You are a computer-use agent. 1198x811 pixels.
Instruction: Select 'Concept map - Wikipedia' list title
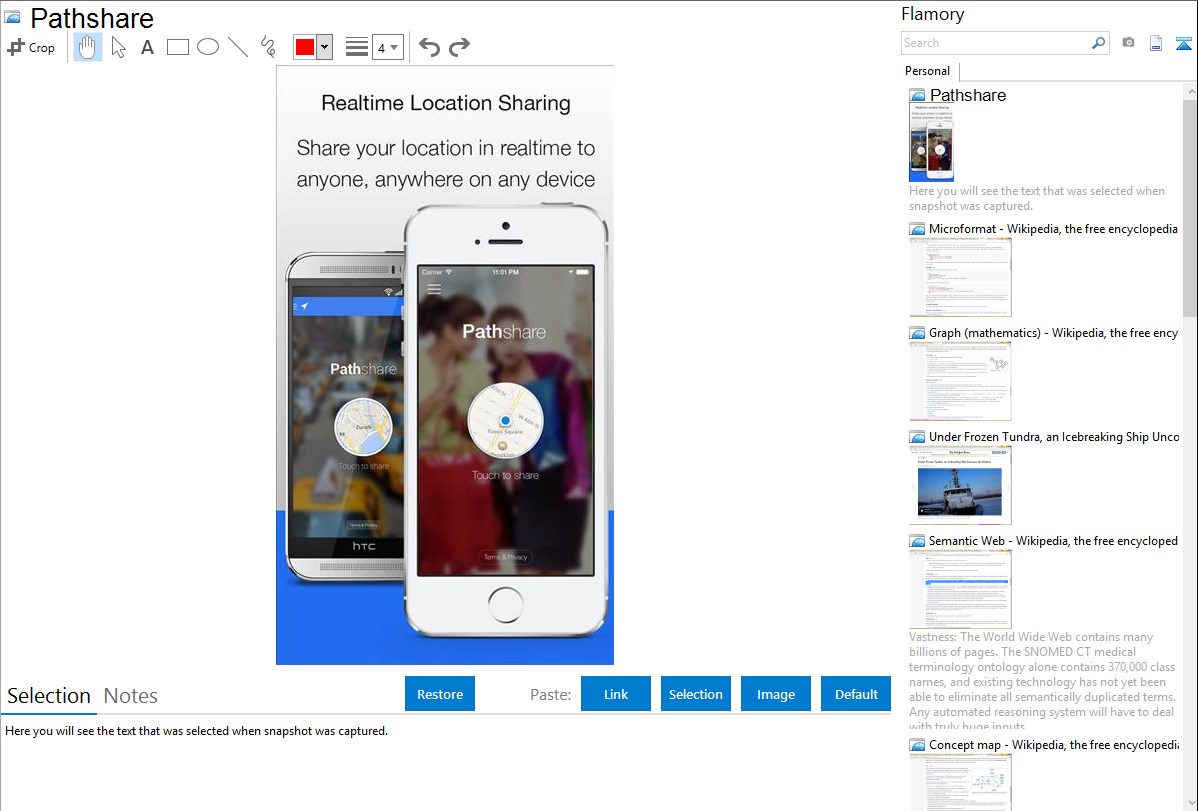pos(1054,745)
